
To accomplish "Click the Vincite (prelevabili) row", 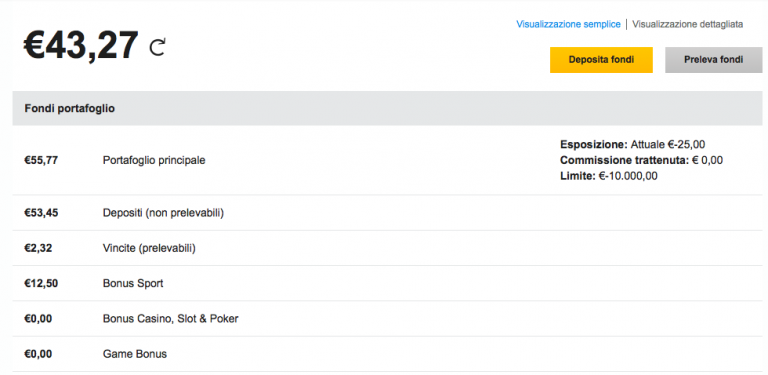I will pos(387,248).
